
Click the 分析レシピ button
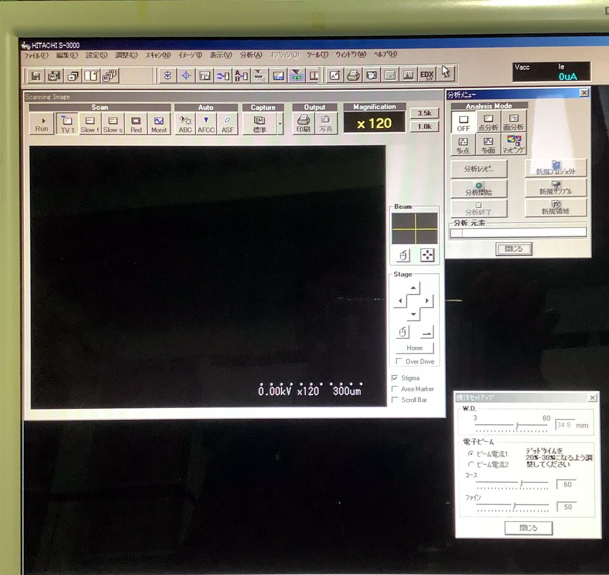(479, 169)
